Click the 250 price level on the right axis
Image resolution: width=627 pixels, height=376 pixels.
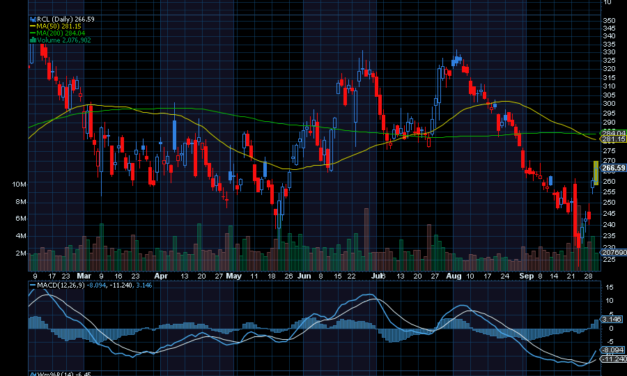point(609,202)
